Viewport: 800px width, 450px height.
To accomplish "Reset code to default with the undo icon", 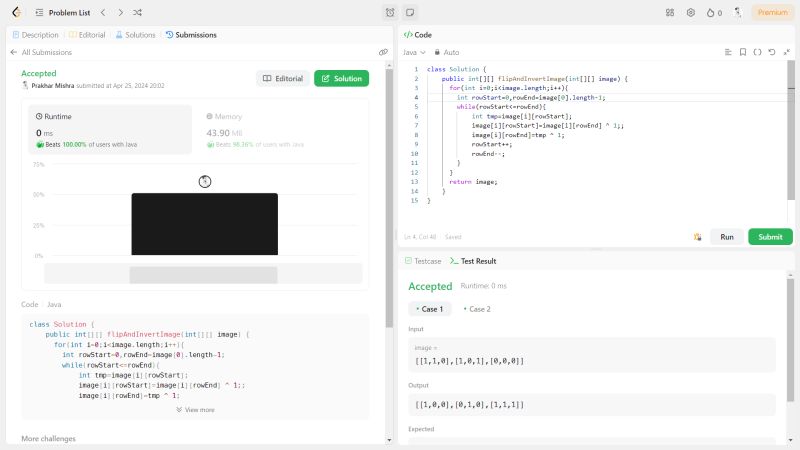I will pos(772,52).
